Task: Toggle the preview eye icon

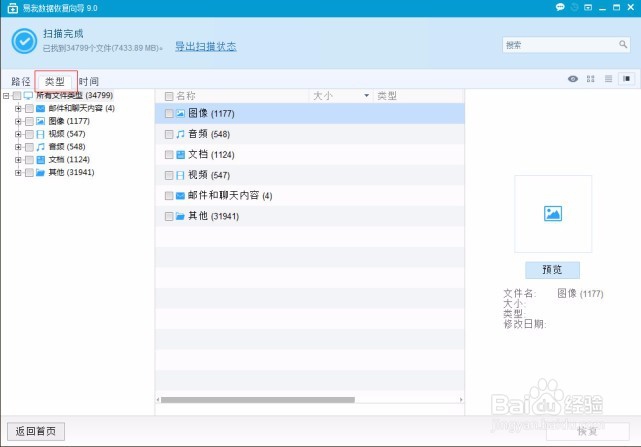Action: click(573, 79)
